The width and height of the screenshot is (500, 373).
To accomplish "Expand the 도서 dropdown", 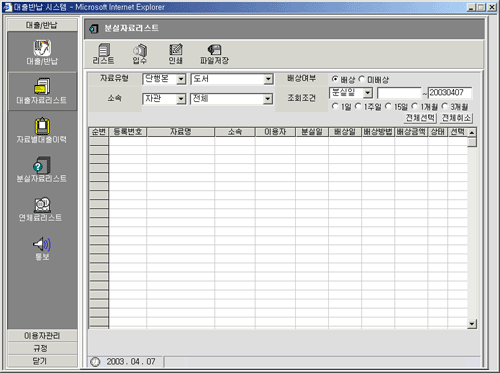I will 268,79.
